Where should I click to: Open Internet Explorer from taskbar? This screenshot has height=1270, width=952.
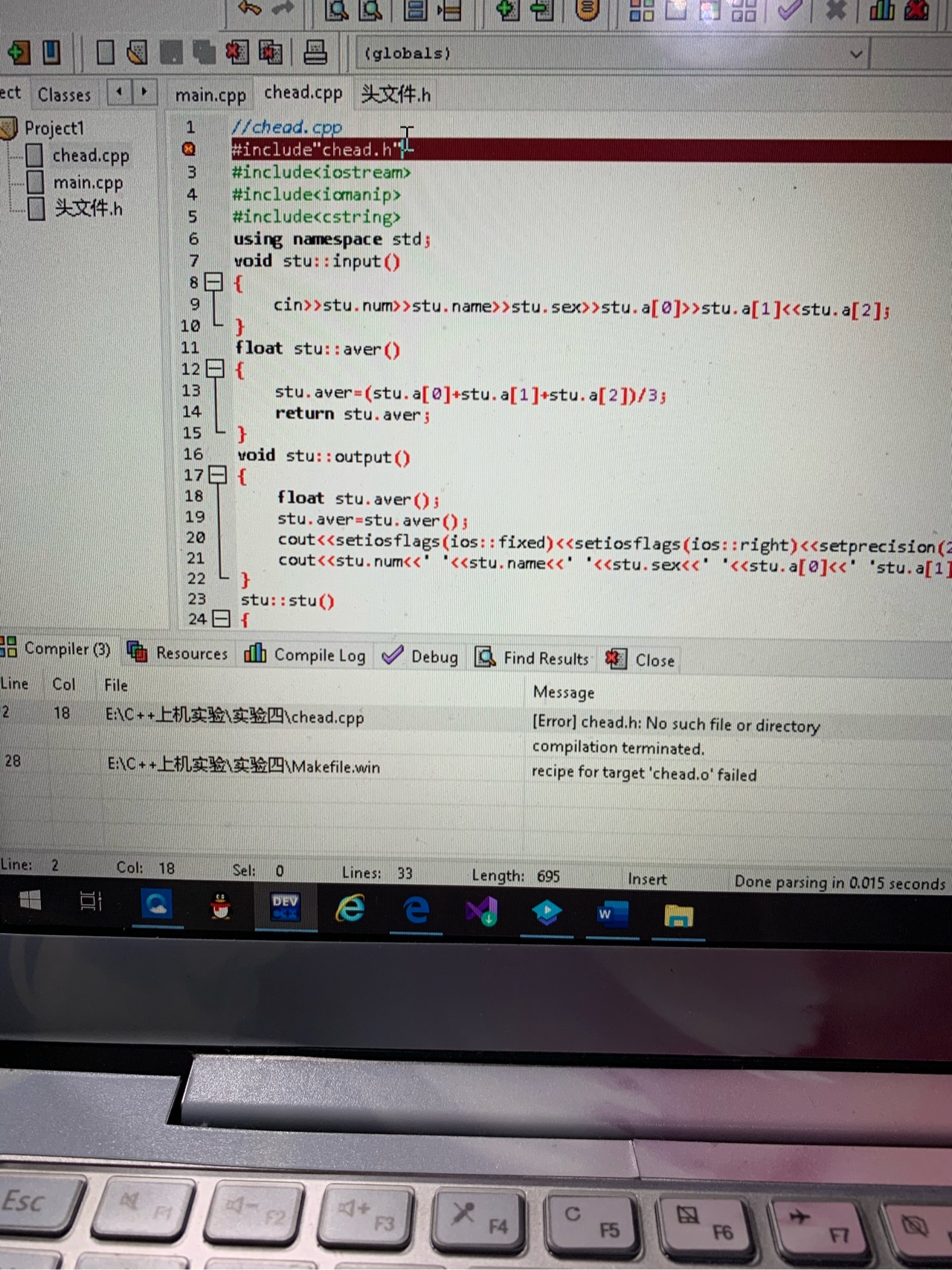pyautogui.click(x=350, y=908)
